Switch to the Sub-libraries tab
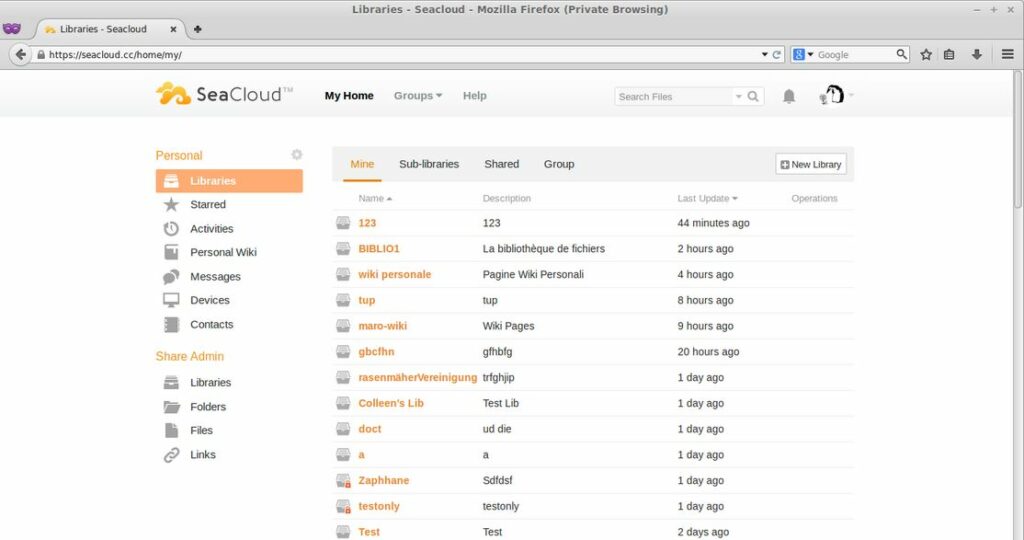The image size is (1024, 540). [x=429, y=164]
